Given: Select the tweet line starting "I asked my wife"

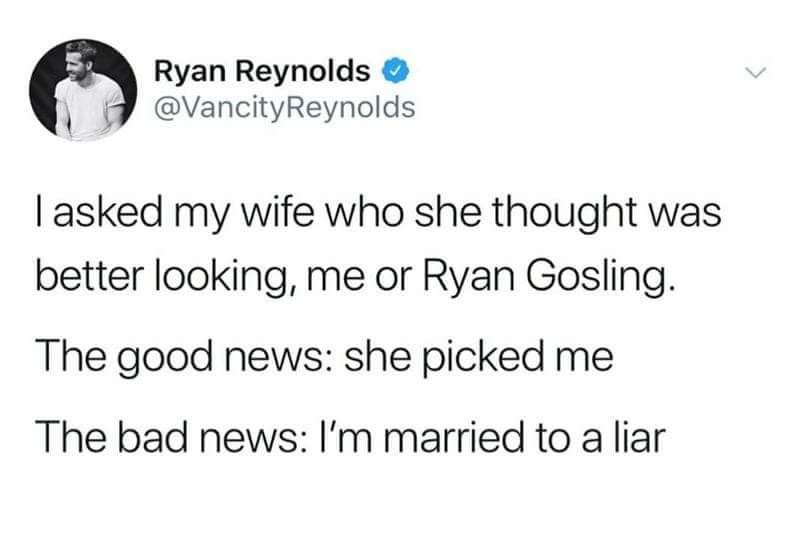Looking at the screenshot, I should (378, 212).
